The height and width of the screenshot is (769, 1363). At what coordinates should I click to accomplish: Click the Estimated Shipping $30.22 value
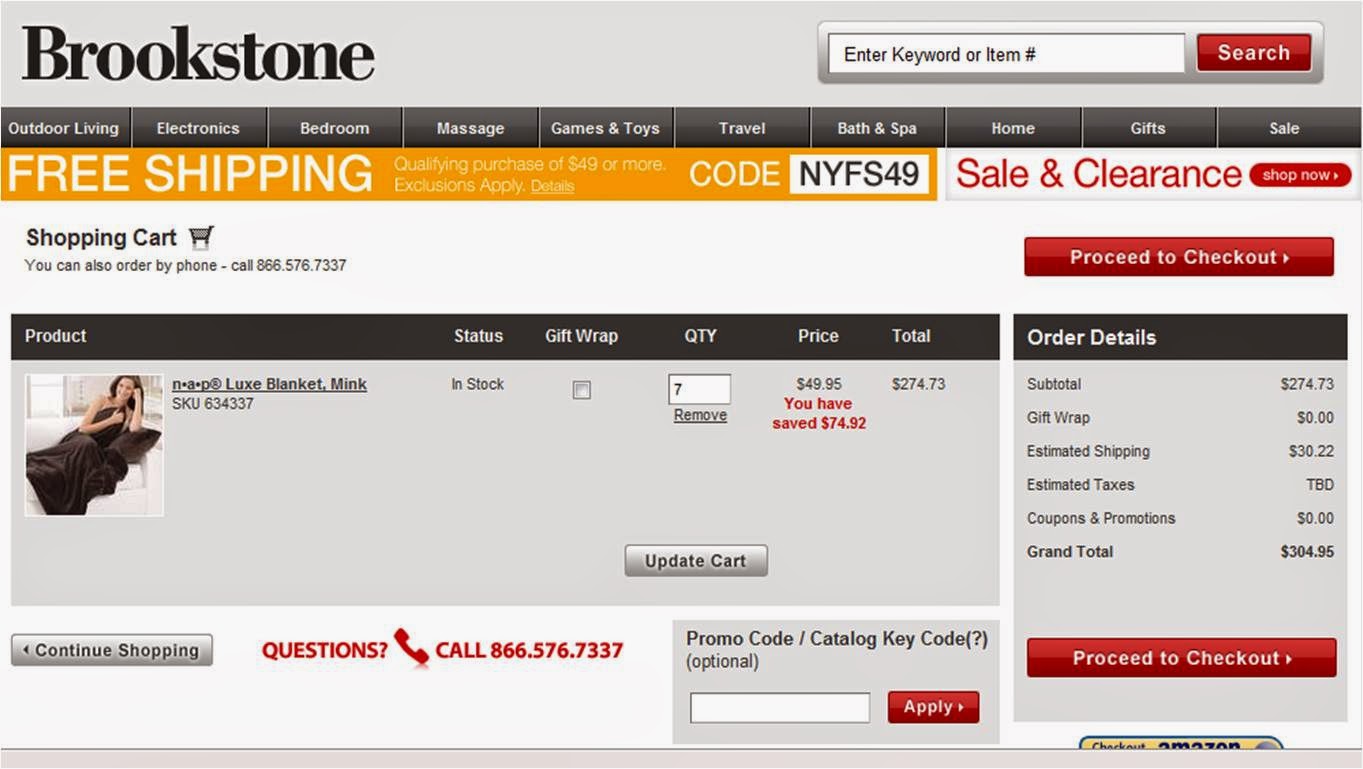tap(1311, 451)
